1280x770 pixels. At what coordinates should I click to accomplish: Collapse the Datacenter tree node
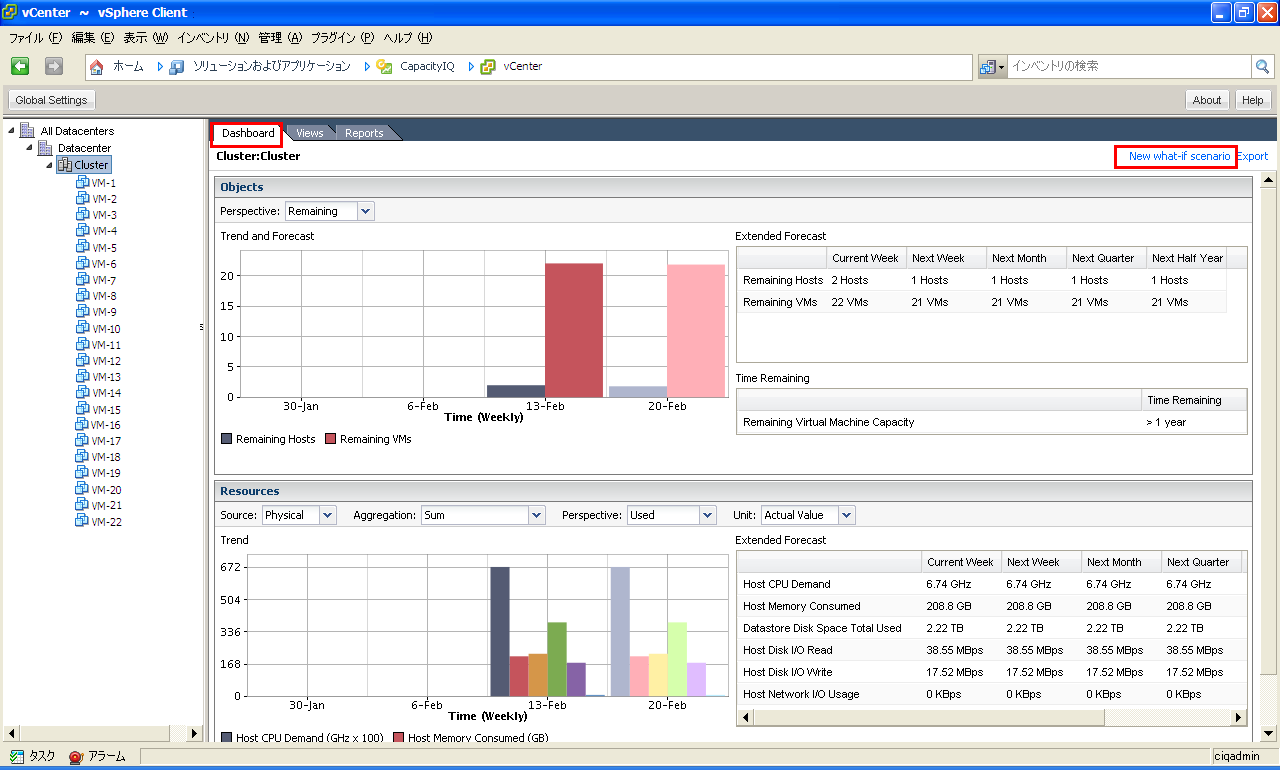pyautogui.click(x=29, y=148)
